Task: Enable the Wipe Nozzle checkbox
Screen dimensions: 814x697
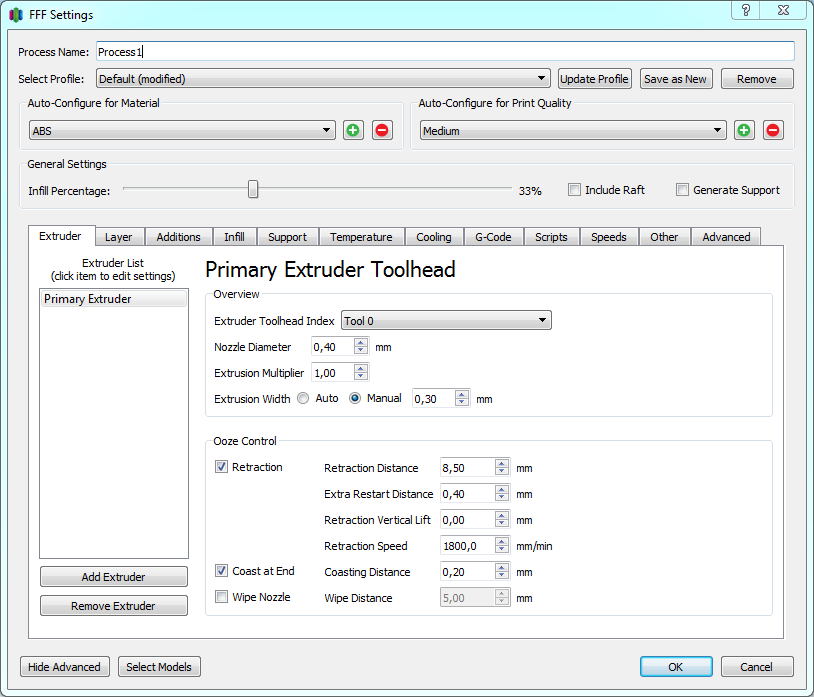Action: [x=221, y=597]
